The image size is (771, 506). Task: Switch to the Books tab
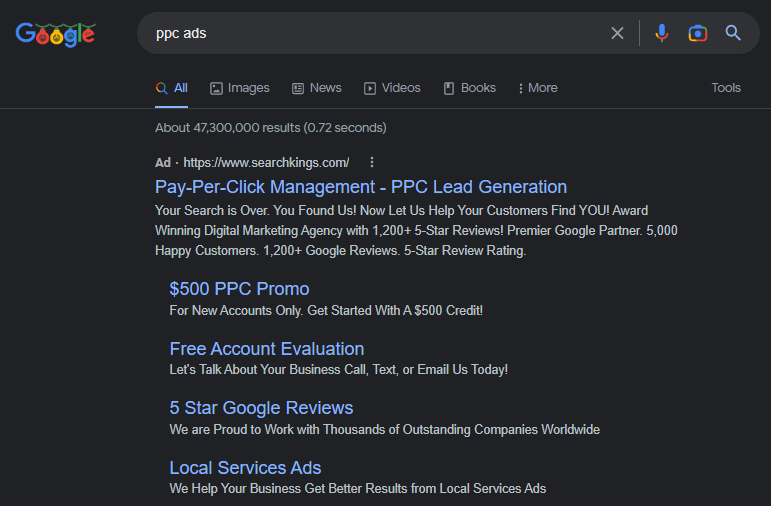click(470, 88)
